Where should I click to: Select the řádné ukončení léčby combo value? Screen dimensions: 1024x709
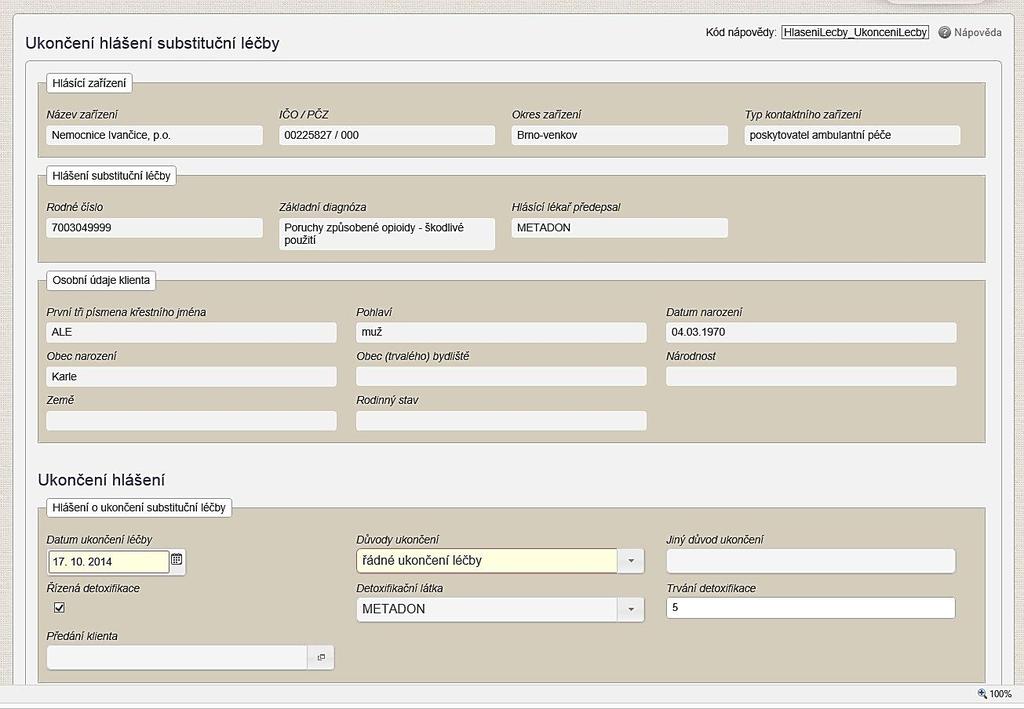point(487,561)
